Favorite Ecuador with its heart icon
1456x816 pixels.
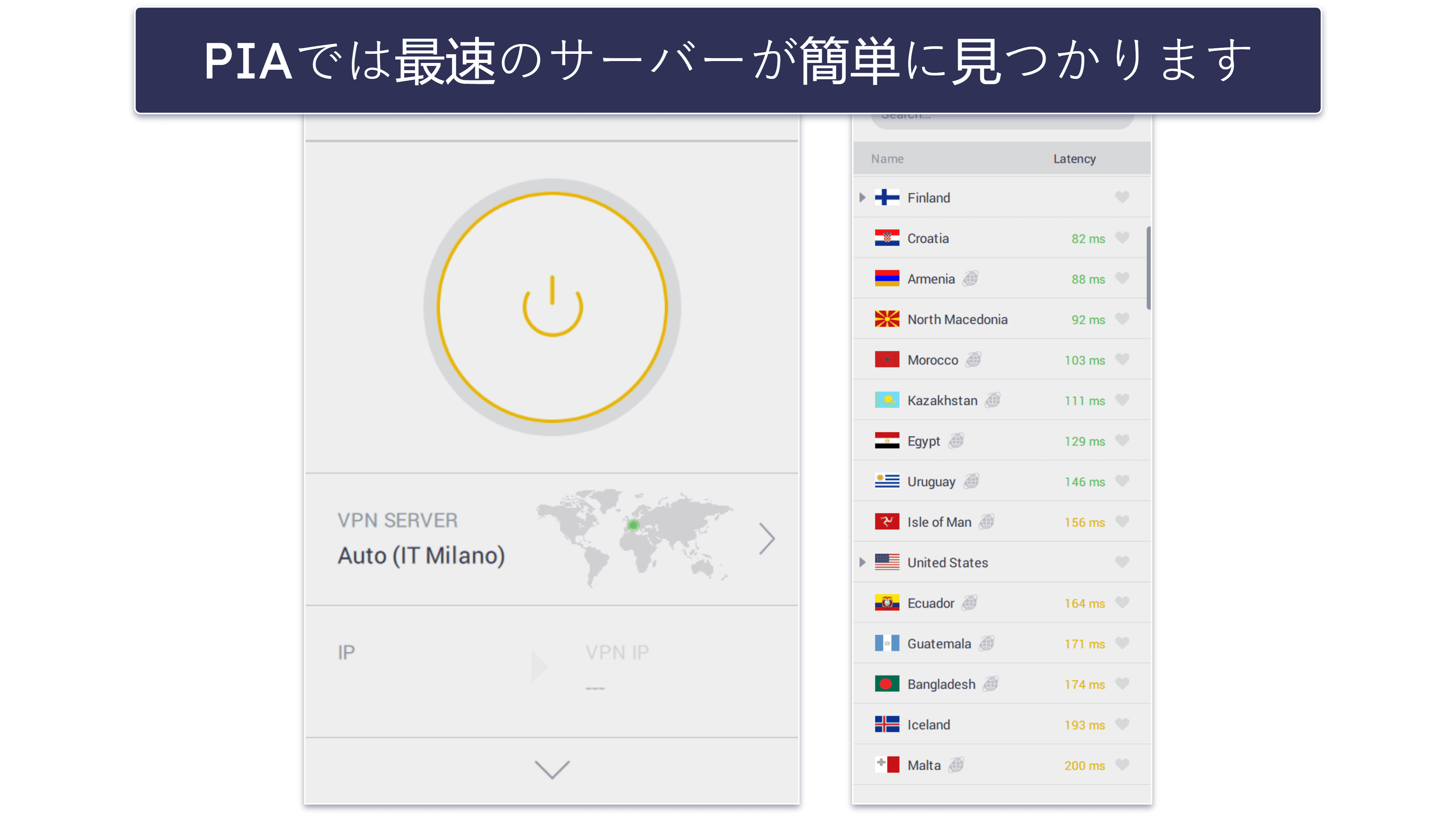coord(1122,603)
